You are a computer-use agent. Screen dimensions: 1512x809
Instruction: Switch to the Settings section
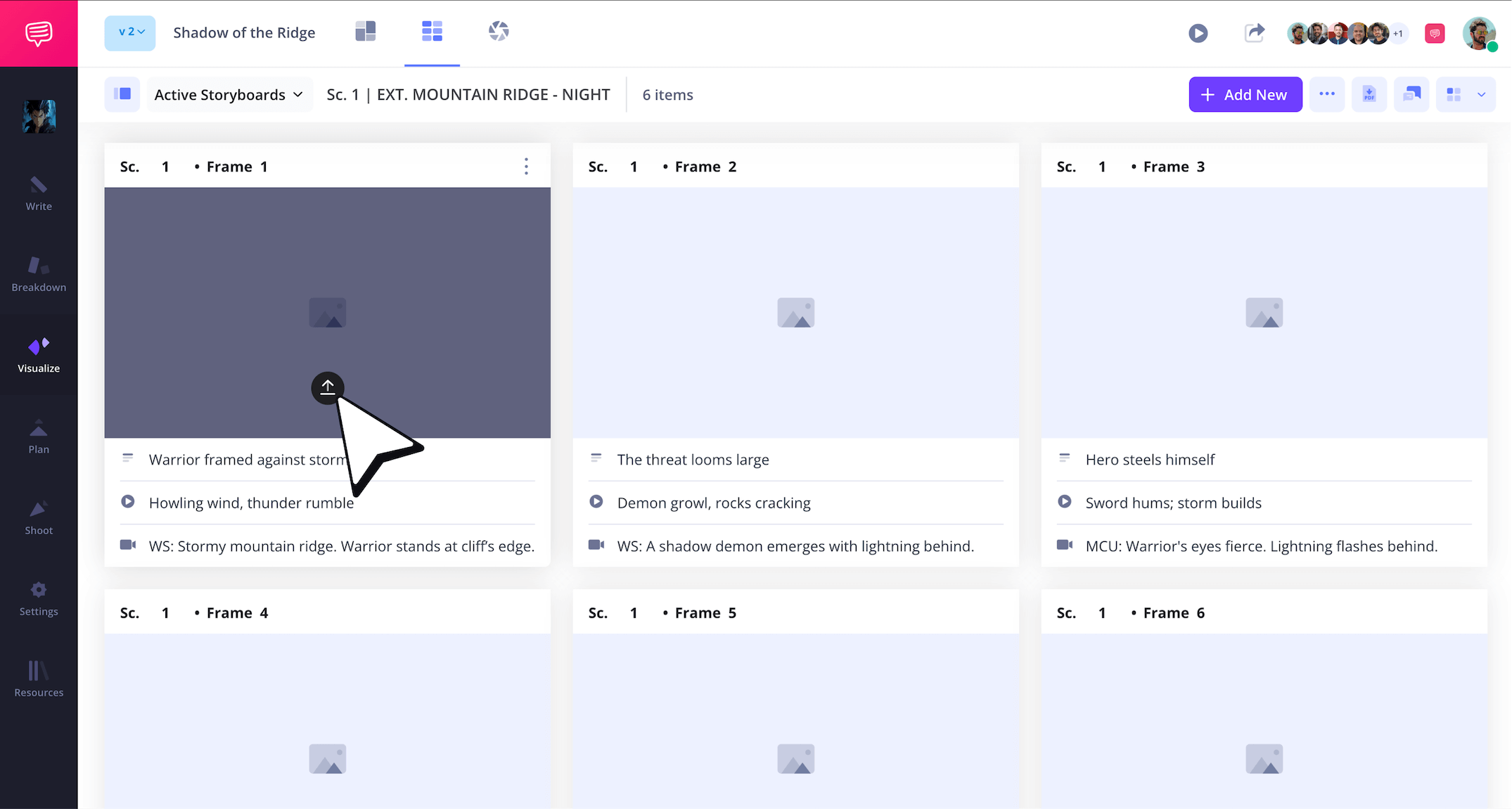(x=39, y=597)
